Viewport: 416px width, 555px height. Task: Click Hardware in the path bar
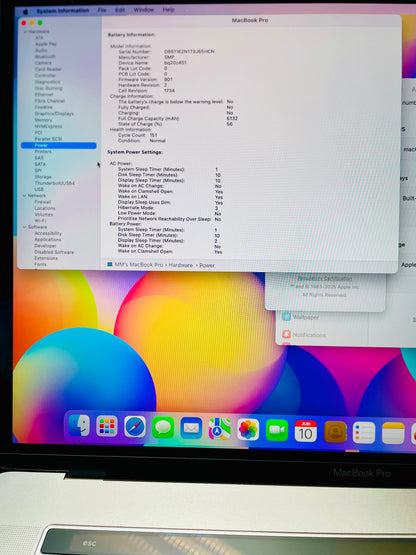tap(181, 265)
